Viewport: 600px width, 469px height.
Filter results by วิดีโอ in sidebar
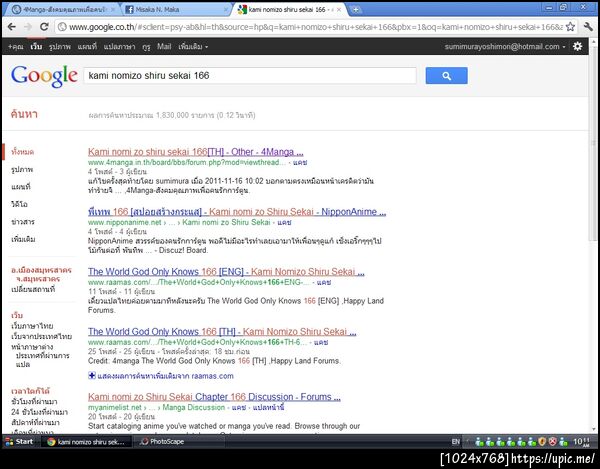pos(20,204)
